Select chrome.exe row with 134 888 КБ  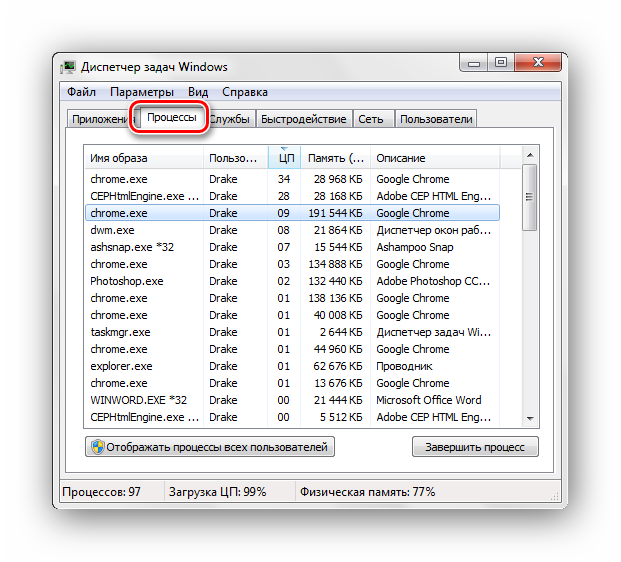pos(292,264)
